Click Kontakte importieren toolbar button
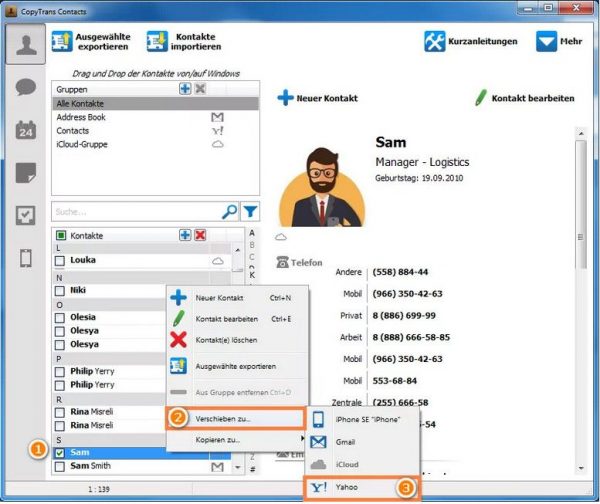This screenshot has width=600, height=504. click(184, 41)
